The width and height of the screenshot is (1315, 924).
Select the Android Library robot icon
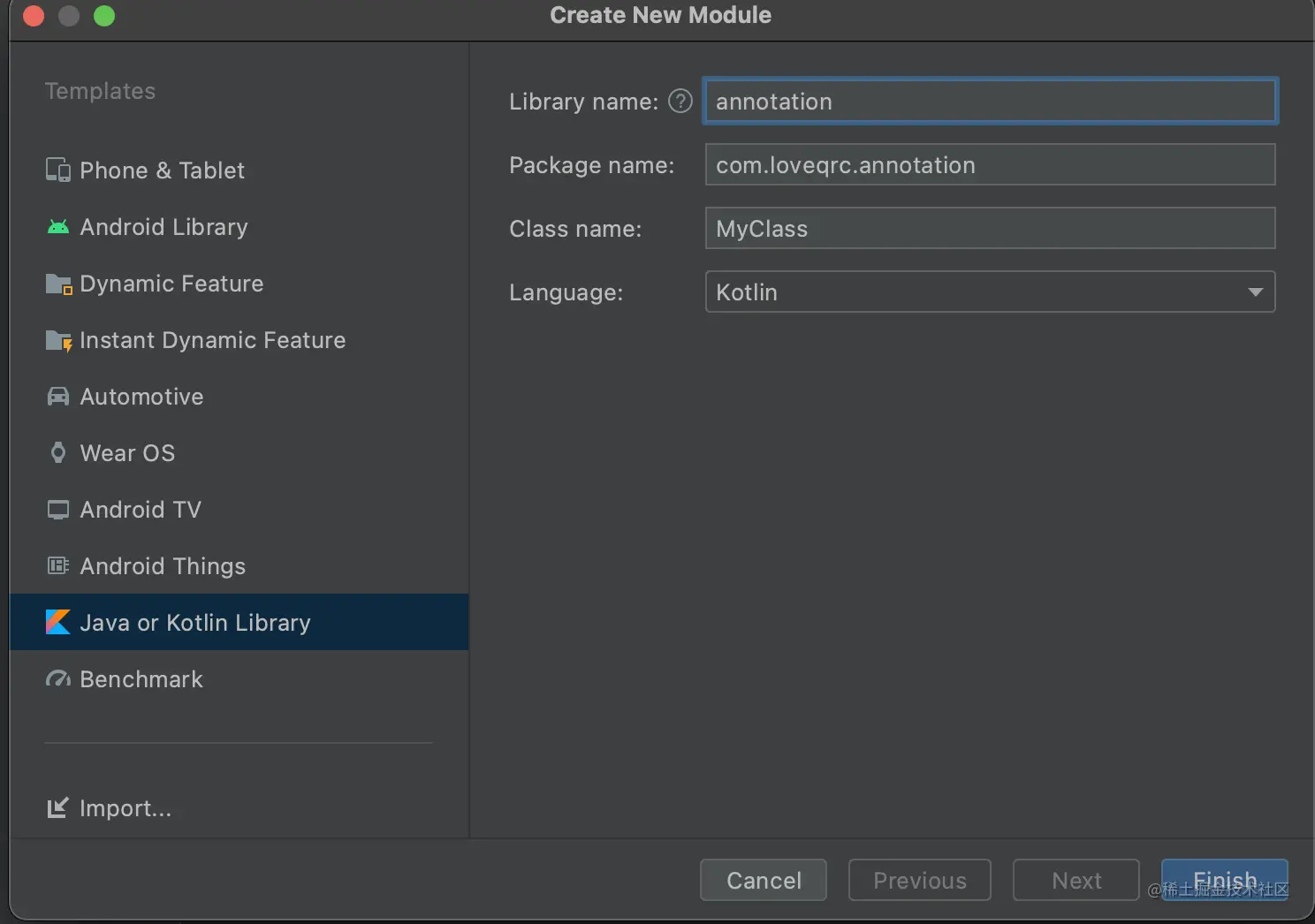[57, 227]
